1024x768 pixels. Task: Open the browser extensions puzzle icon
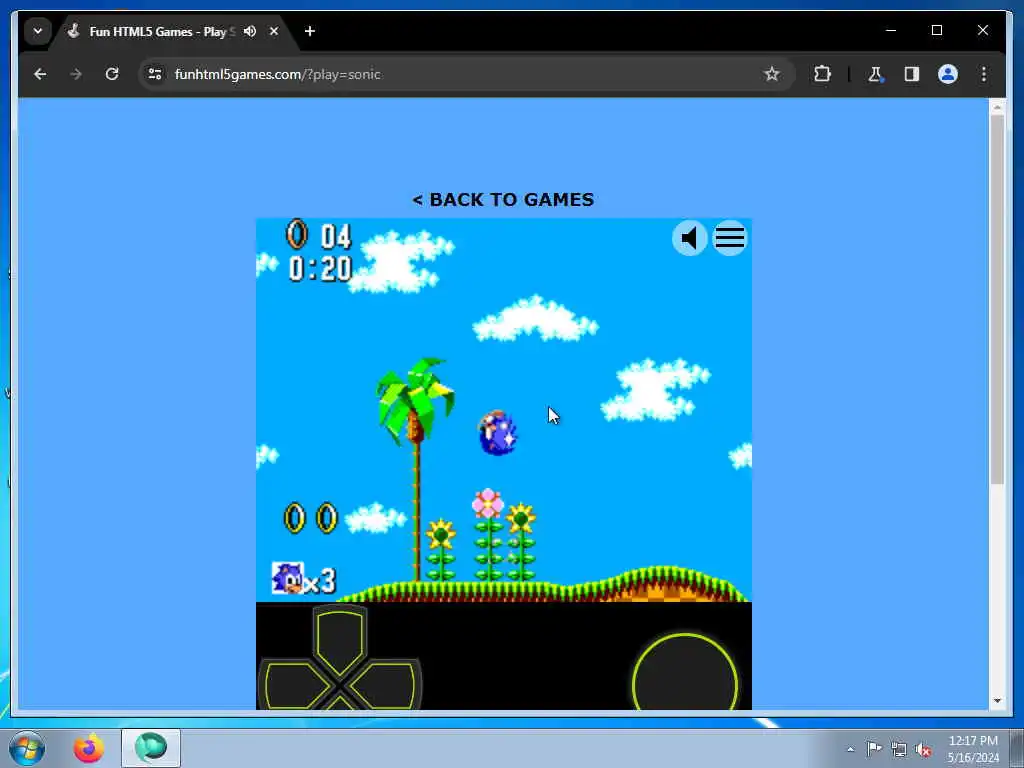[822, 74]
